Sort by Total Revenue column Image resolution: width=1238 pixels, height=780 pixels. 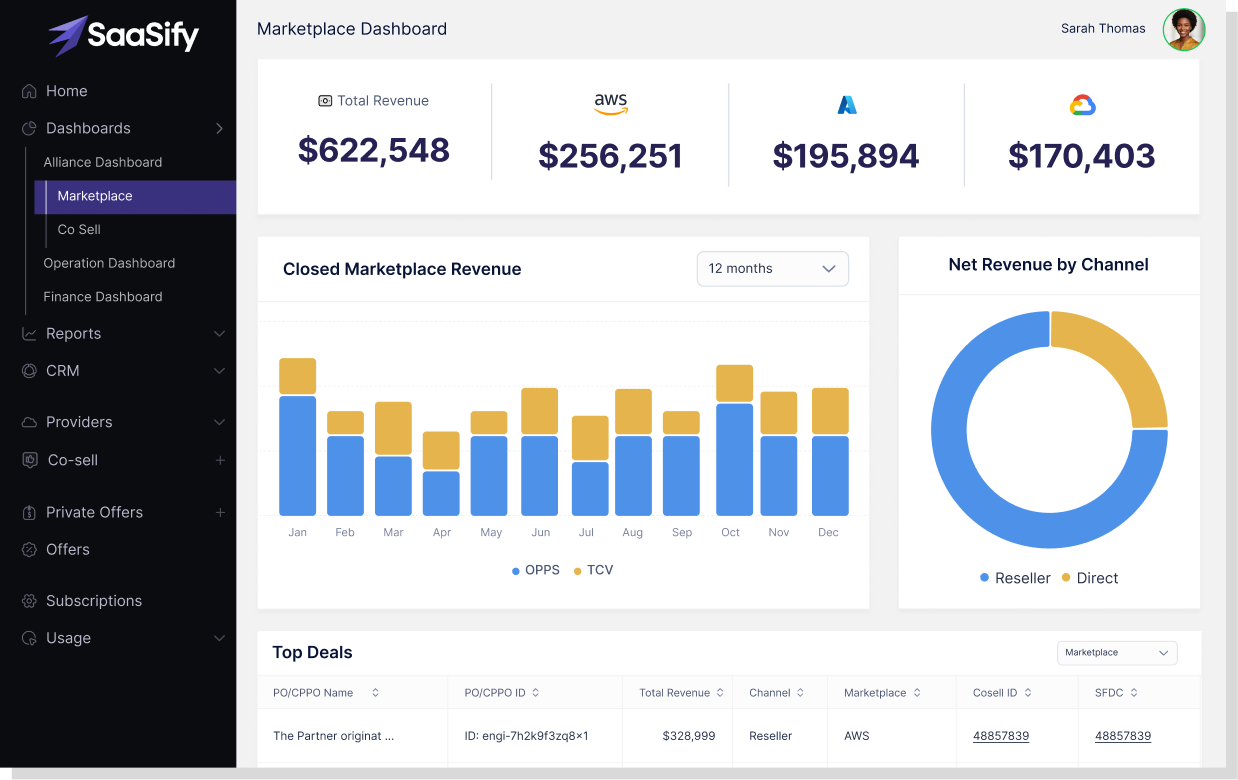[x=720, y=693]
